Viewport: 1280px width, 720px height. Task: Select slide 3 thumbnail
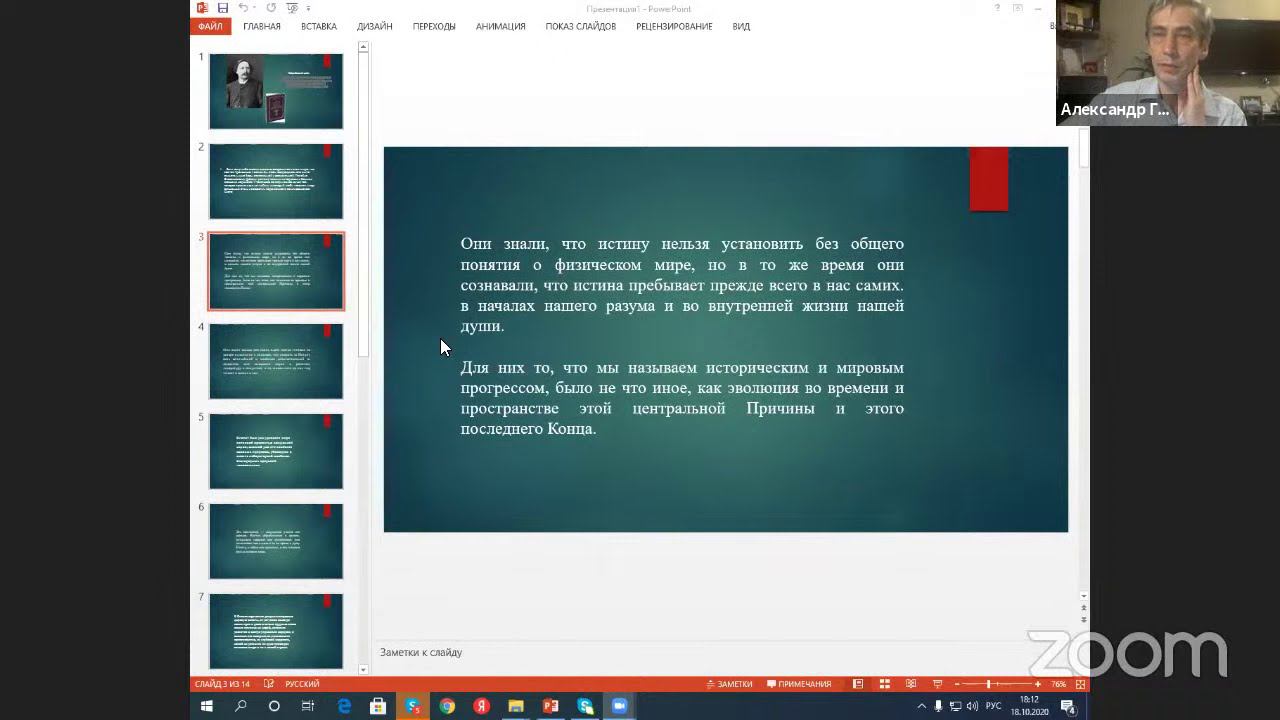pyautogui.click(x=276, y=271)
